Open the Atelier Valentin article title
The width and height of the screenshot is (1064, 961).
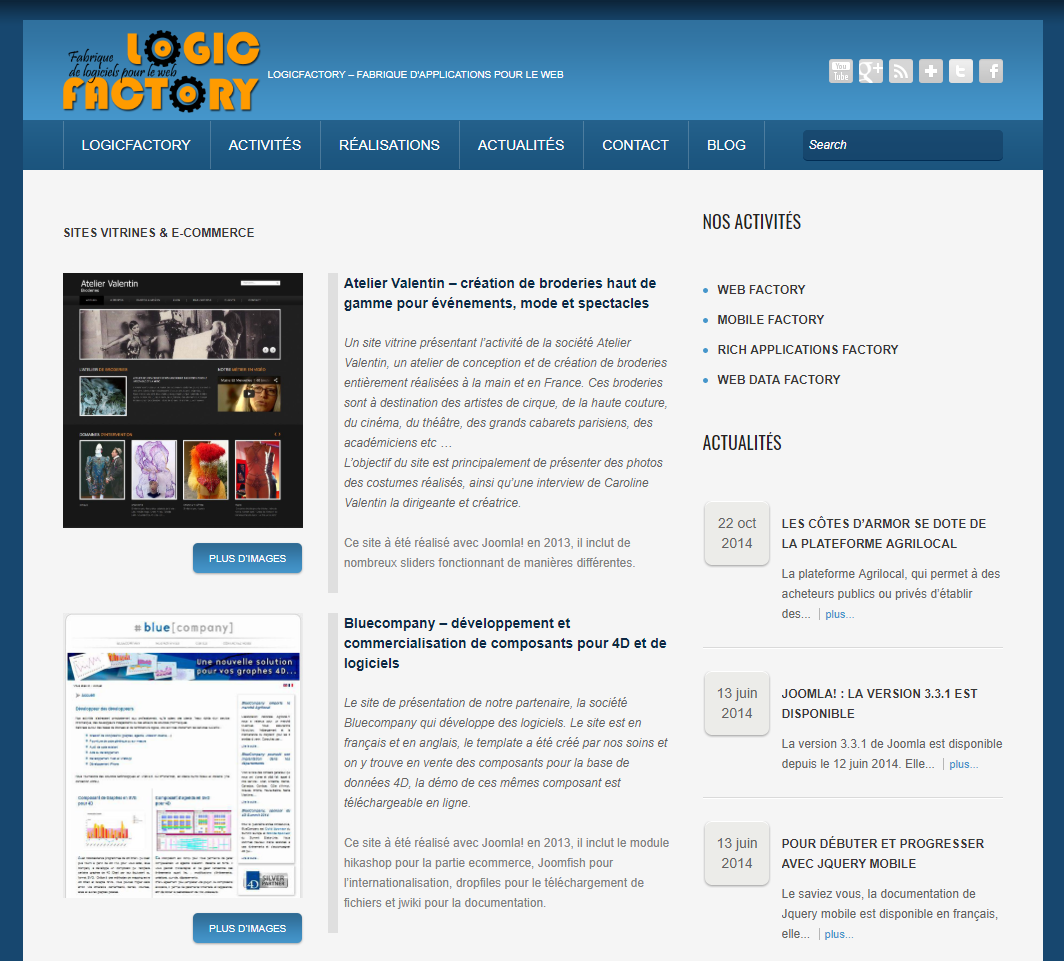[500, 293]
